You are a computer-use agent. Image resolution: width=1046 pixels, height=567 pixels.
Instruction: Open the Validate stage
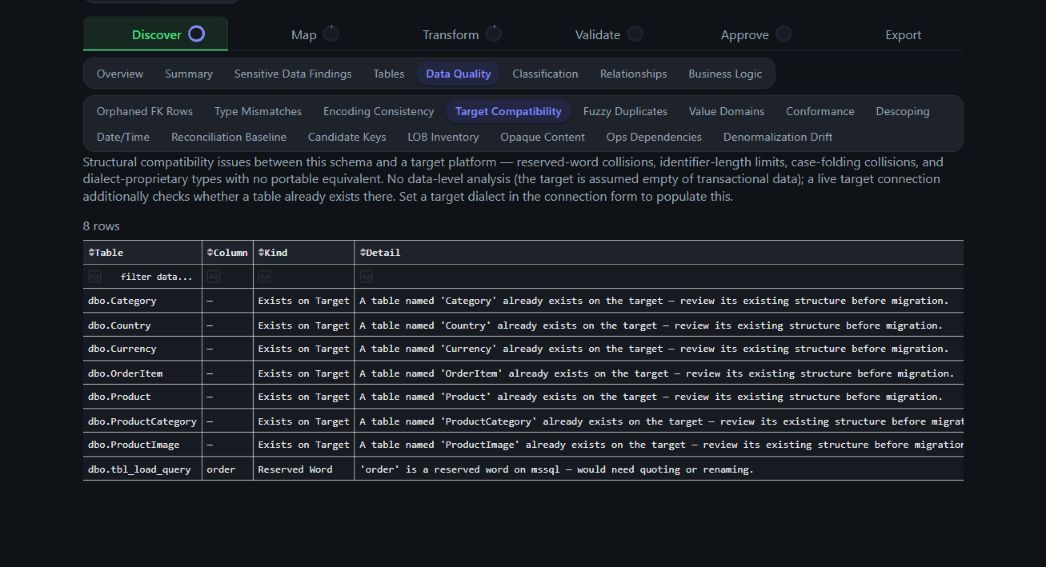click(598, 35)
